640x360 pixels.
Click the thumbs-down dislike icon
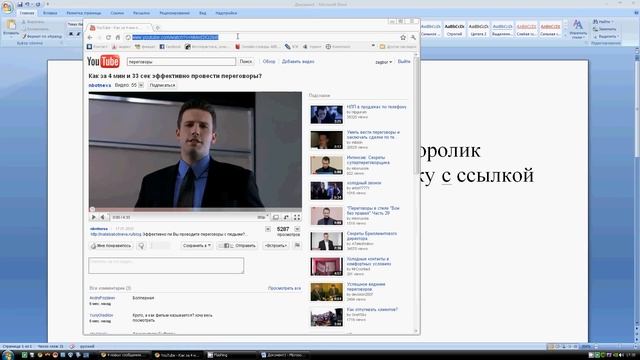point(141,246)
